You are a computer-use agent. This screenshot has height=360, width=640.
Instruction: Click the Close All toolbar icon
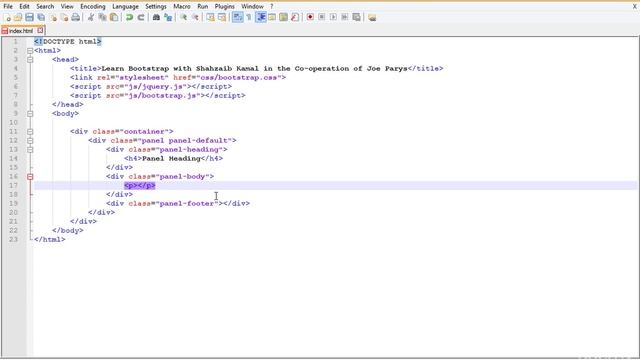[x=64, y=17]
